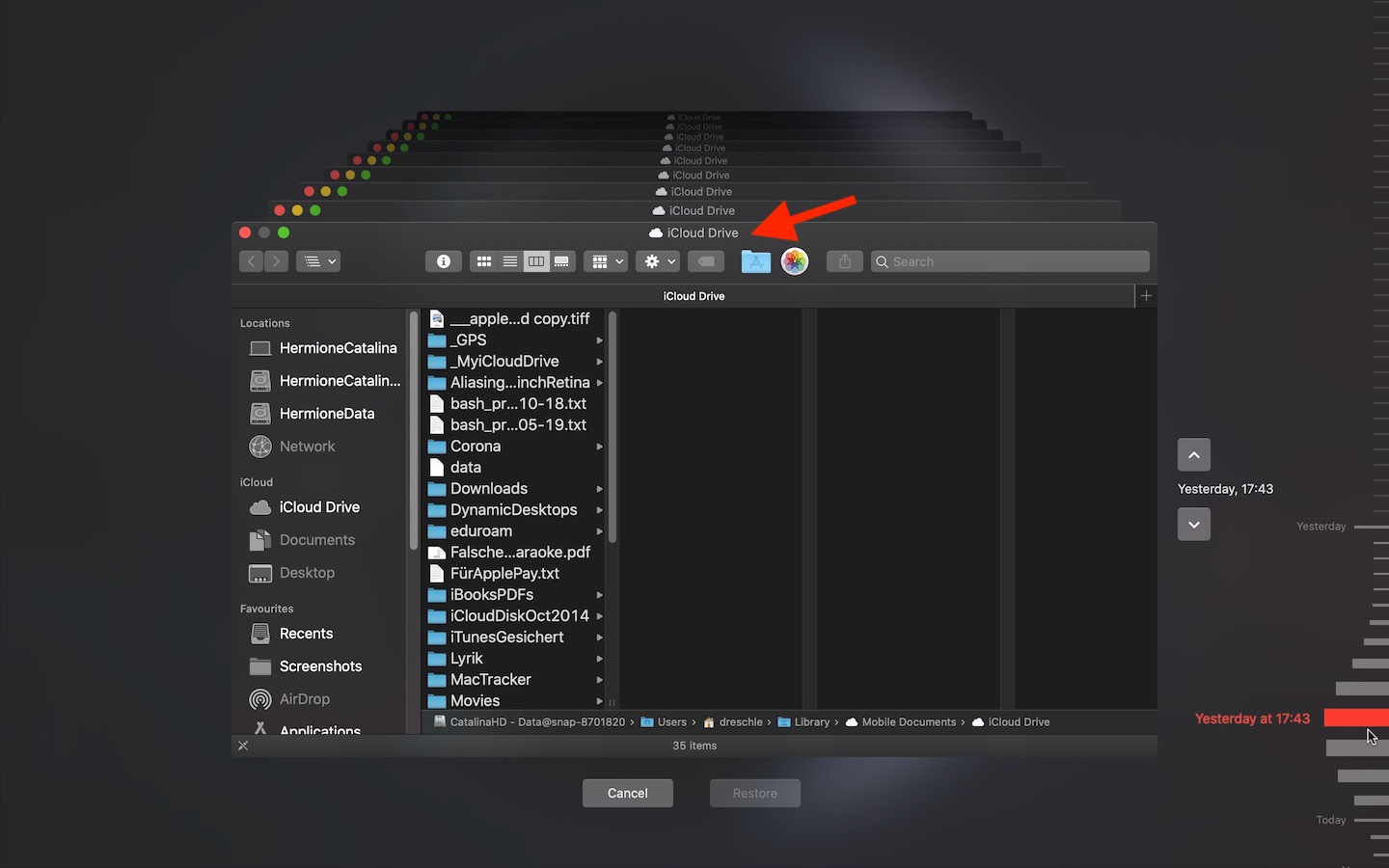The height and width of the screenshot is (868, 1389).
Task: Expand the DynamicDesktops folder arrow
Action: [x=599, y=510]
